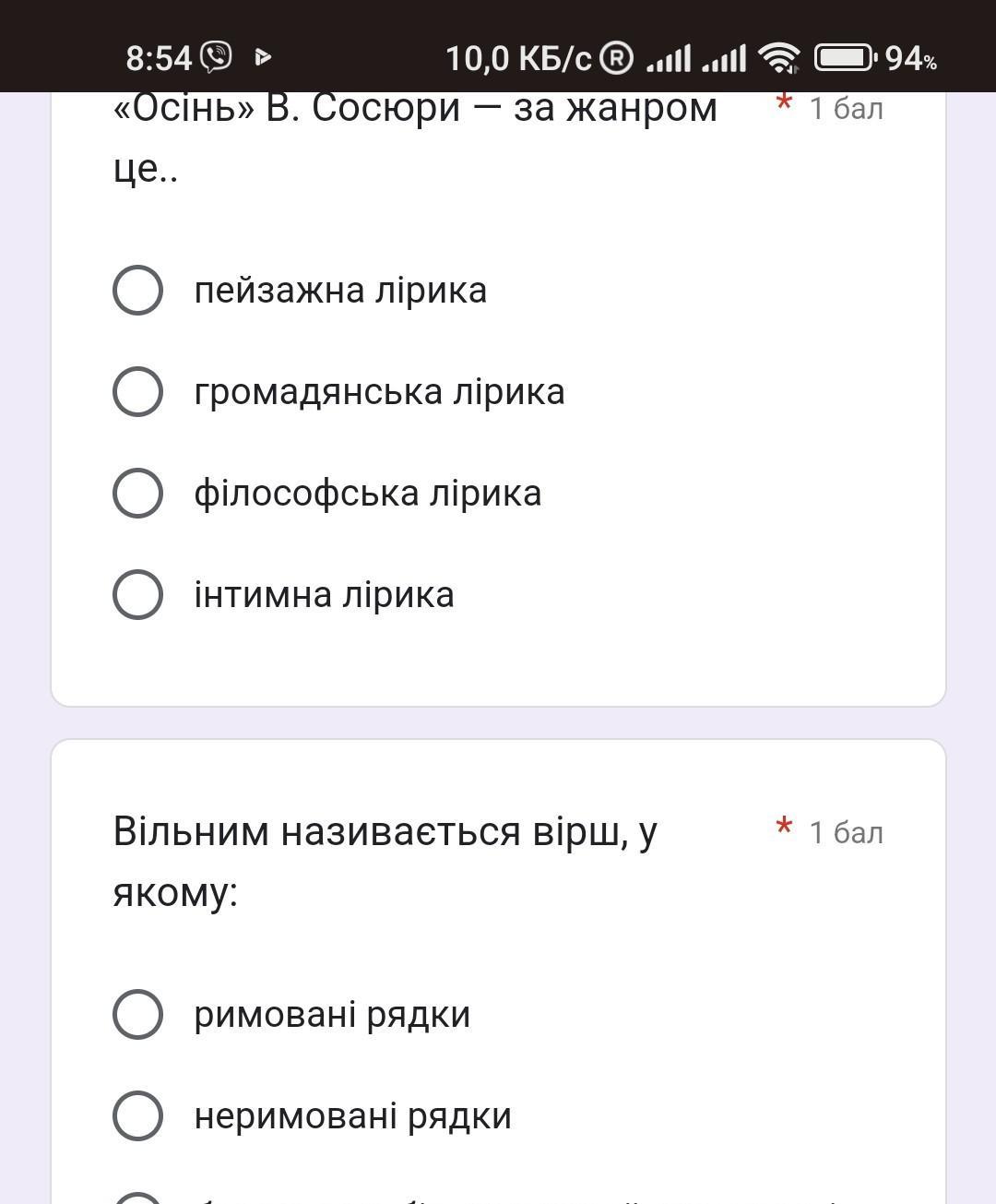Pick the 'філософська лірика' radio button
The width and height of the screenshot is (996, 1204).
click(x=138, y=494)
